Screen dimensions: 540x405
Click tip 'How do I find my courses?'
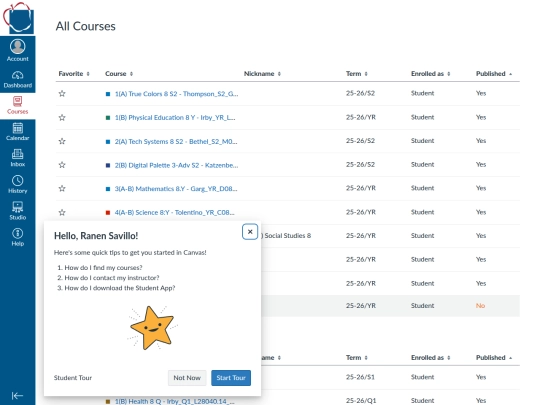click(x=103, y=268)
